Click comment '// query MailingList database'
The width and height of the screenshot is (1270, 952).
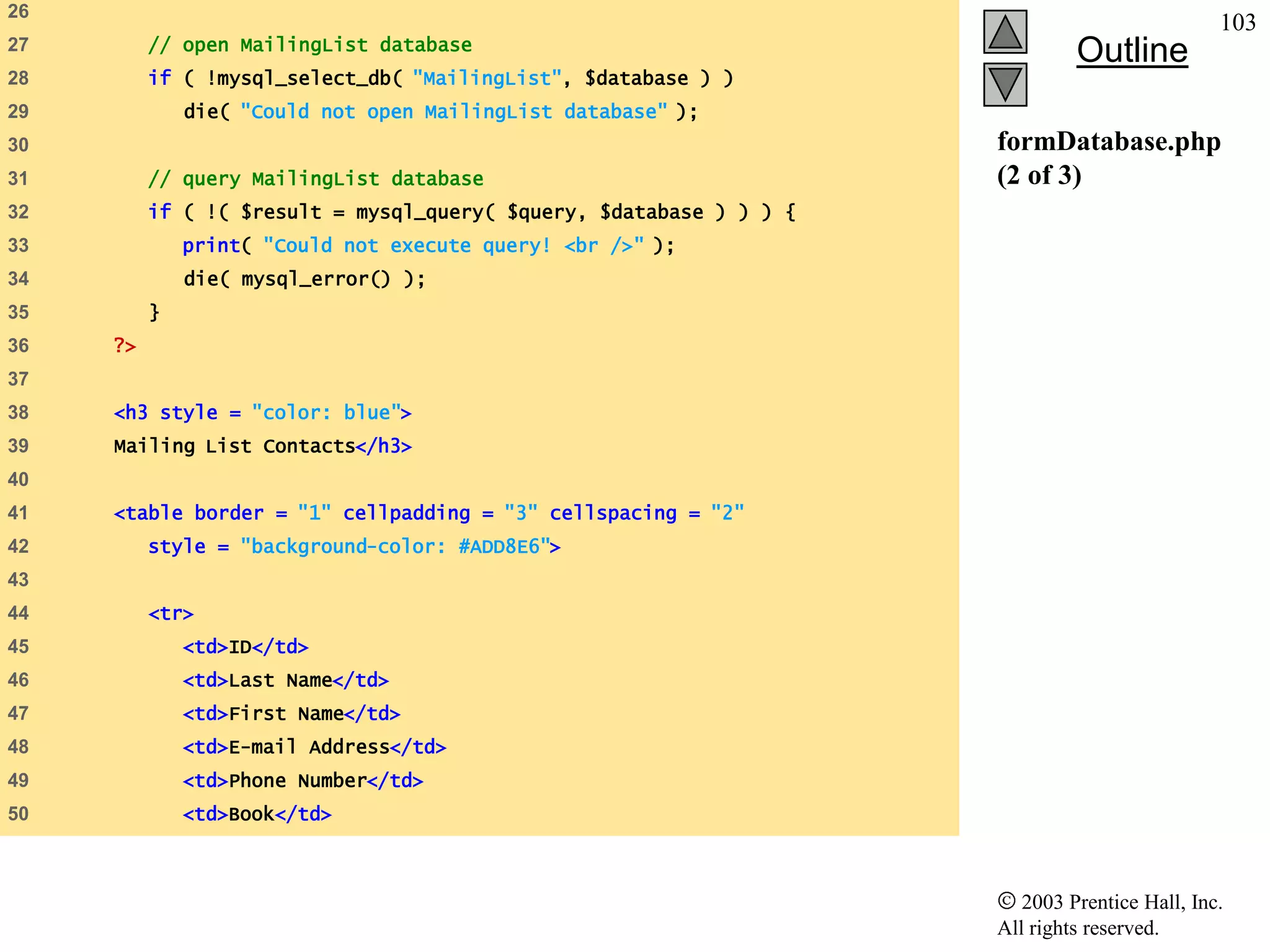pyautogui.click(x=316, y=179)
